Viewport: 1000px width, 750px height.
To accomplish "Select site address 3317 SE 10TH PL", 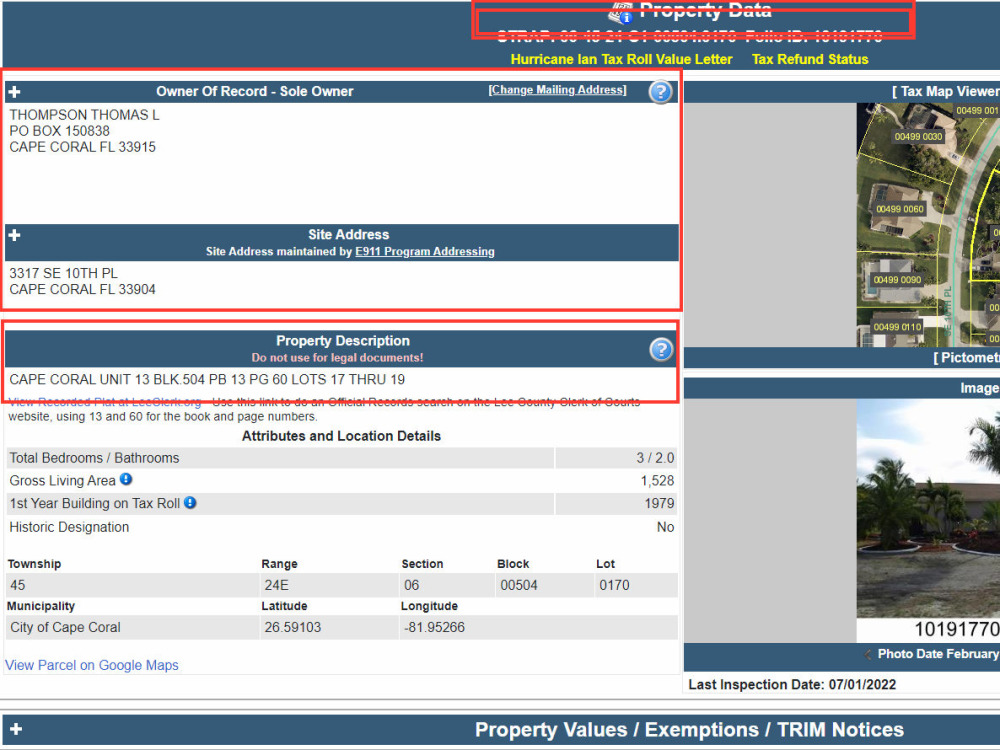I will 63,273.
